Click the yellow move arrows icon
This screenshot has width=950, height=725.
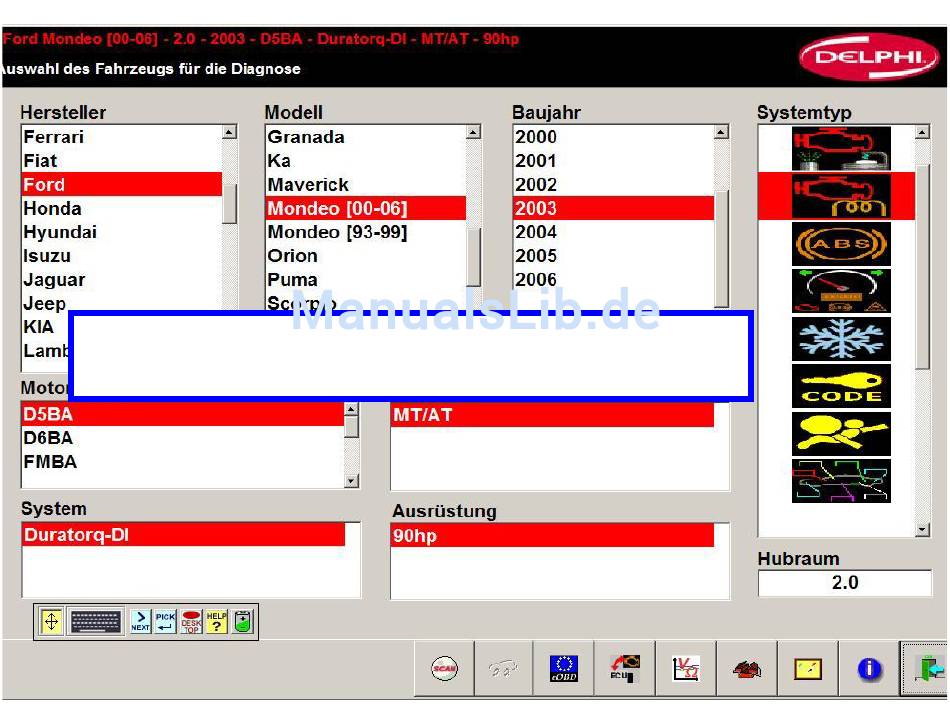click(51, 621)
